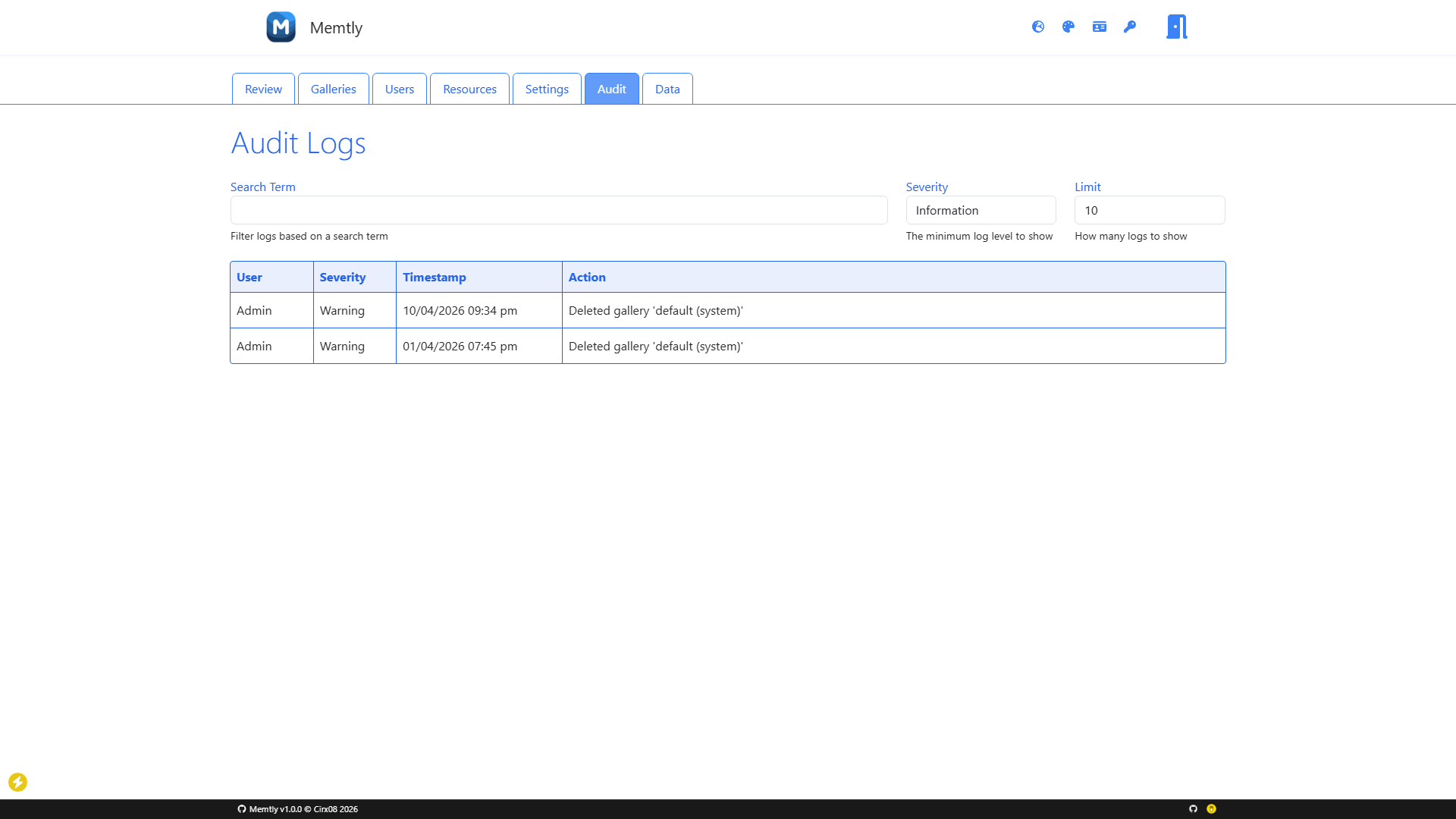Click Warning in the 10/04/2026 row
This screenshot has width=1456, height=819.
(x=342, y=310)
